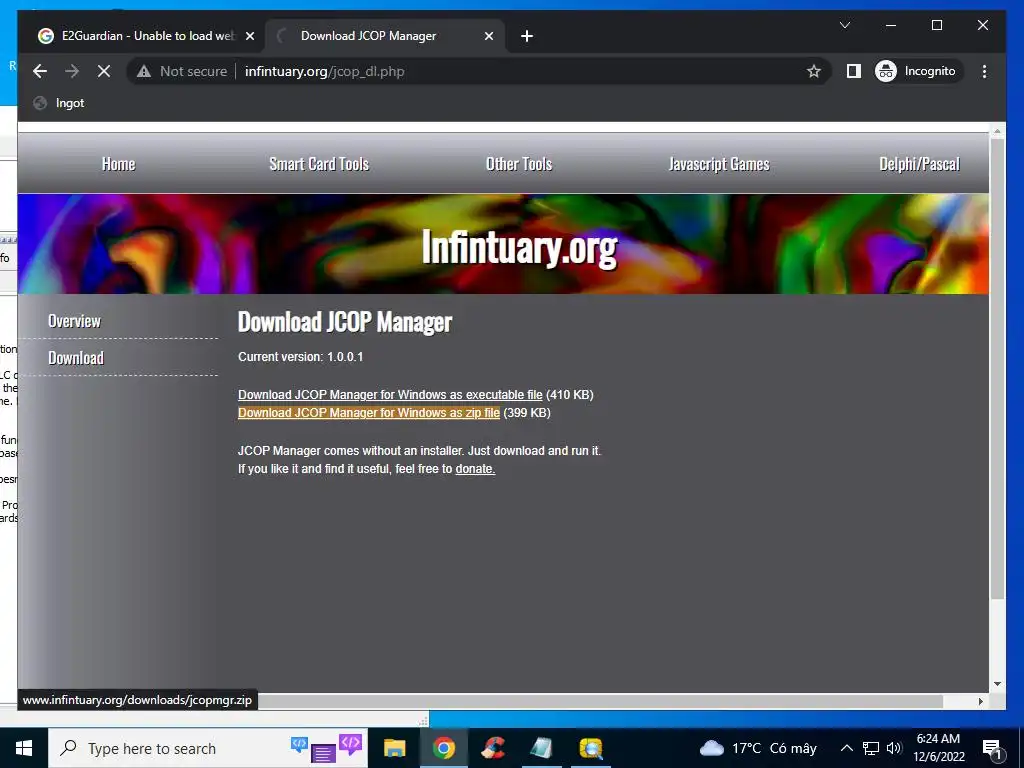Open the notepad-style taskbar app

[x=541, y=748]
